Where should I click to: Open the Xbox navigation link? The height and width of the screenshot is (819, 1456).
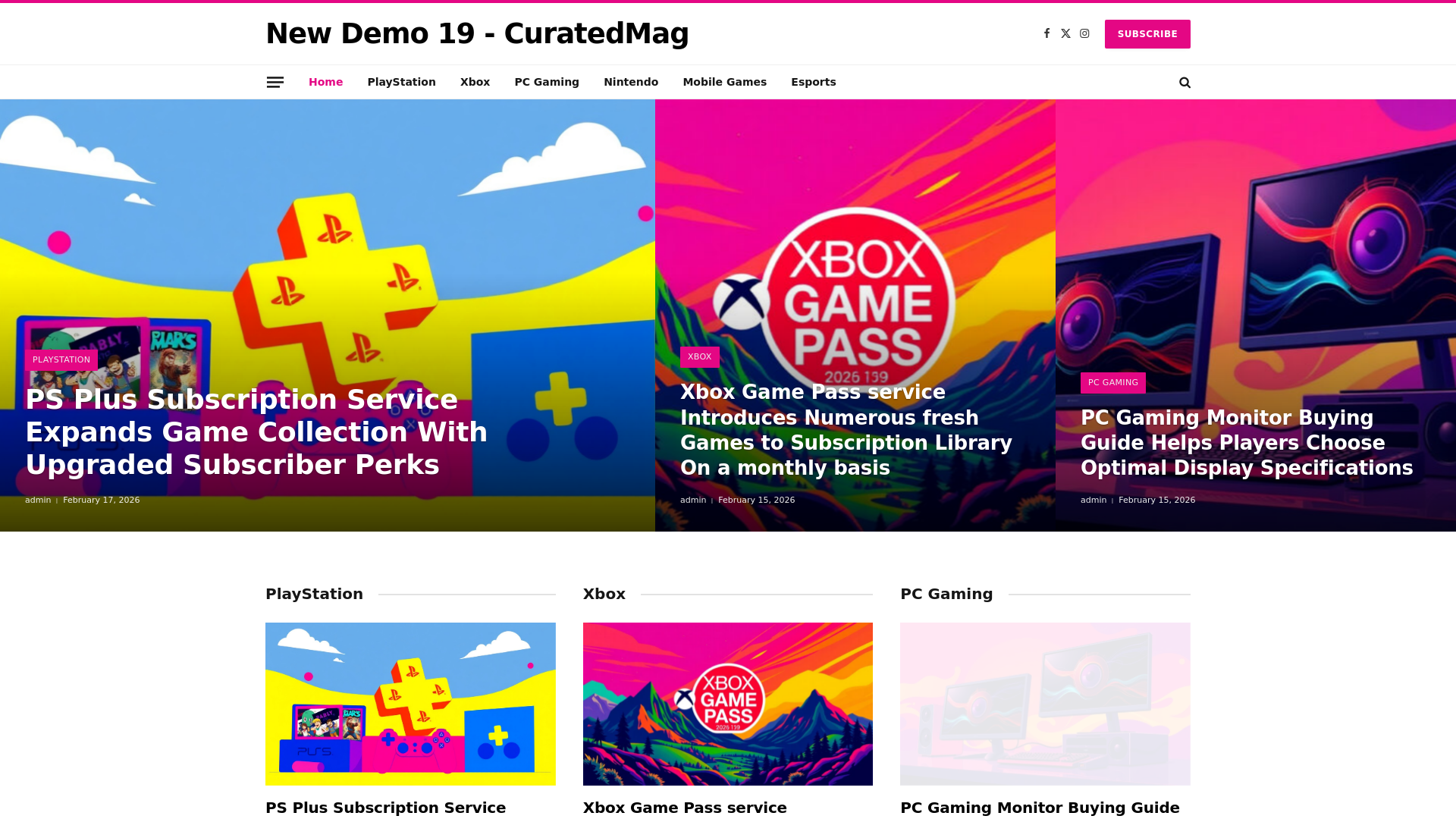(x=475, y=82)
